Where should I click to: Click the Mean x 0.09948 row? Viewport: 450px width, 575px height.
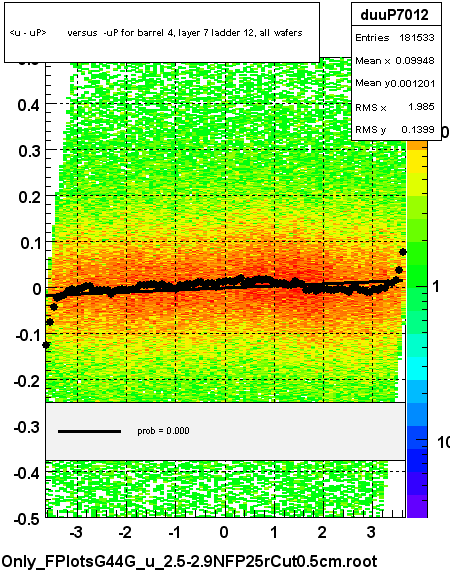click(396, 61)
